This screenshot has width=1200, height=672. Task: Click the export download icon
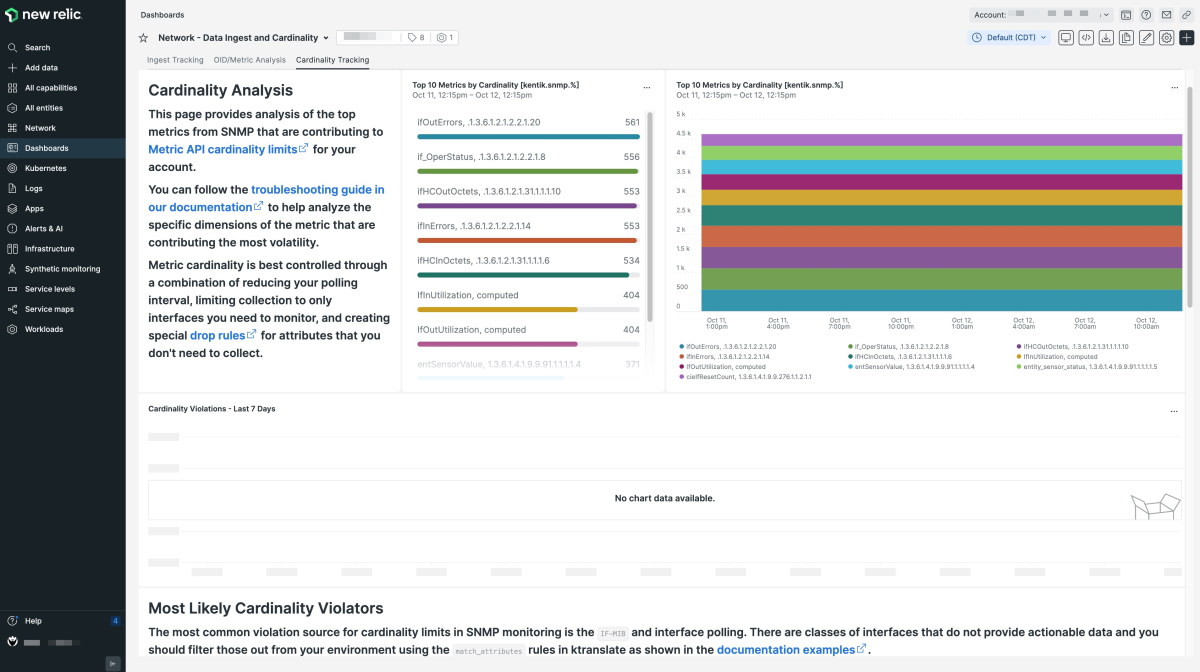click(1106, 38)
